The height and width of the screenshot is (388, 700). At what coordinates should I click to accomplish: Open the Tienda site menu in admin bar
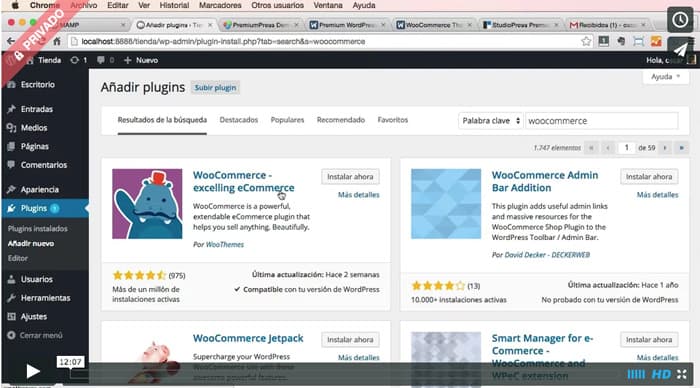(45, 60)
